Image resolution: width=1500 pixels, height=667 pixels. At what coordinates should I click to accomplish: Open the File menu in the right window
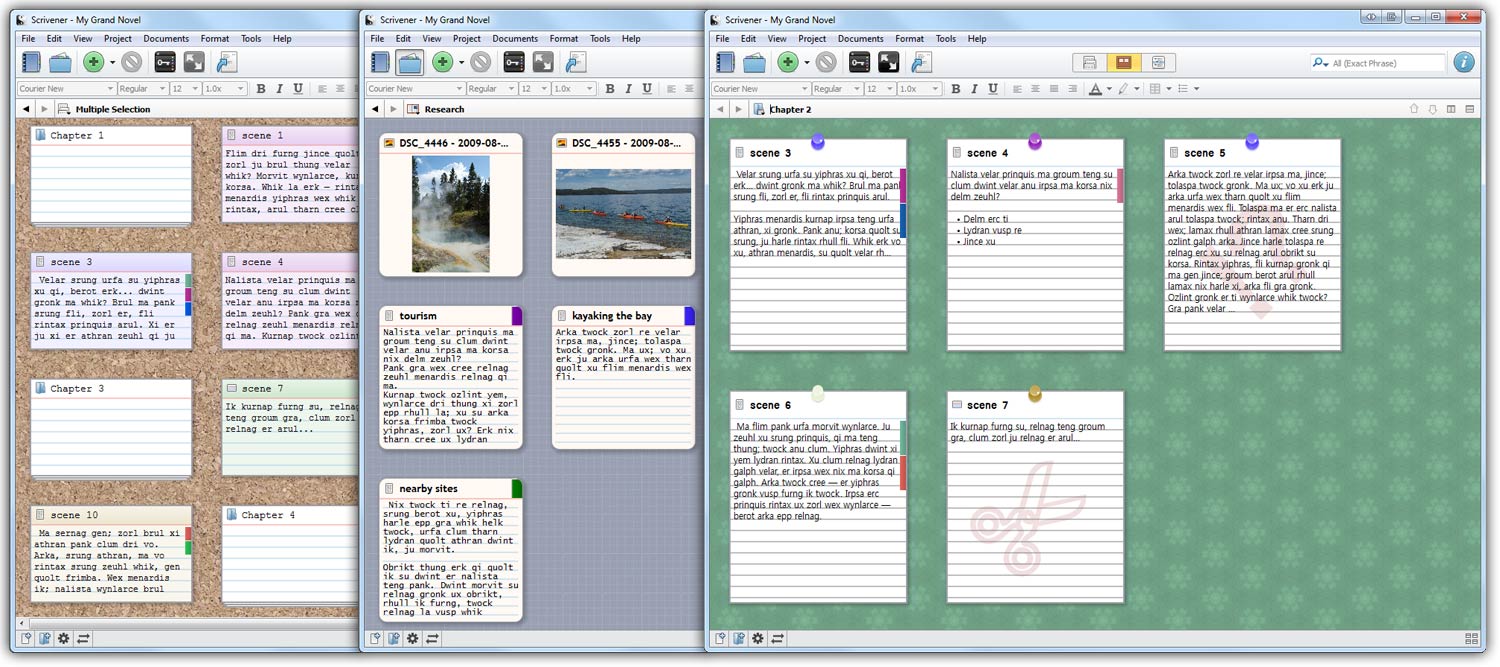click(x=722, y=39)
